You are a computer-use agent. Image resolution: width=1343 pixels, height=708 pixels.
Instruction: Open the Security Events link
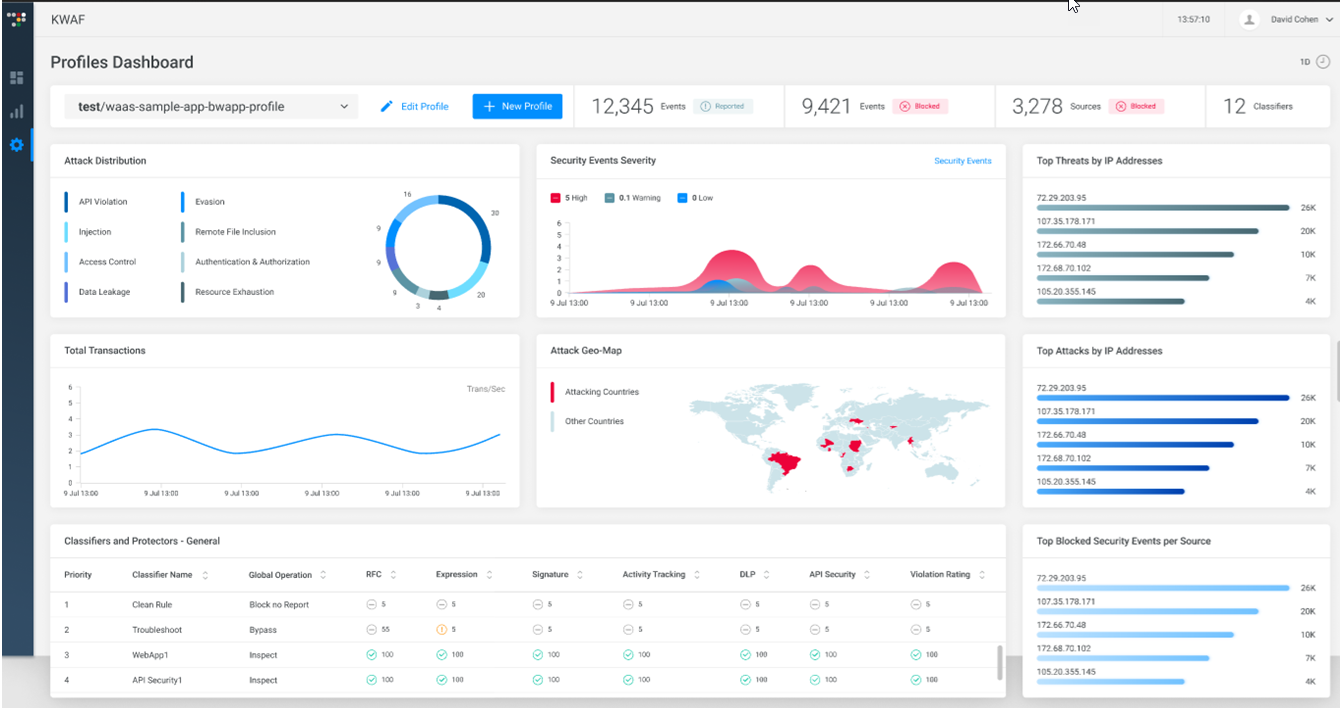point(962,161)
